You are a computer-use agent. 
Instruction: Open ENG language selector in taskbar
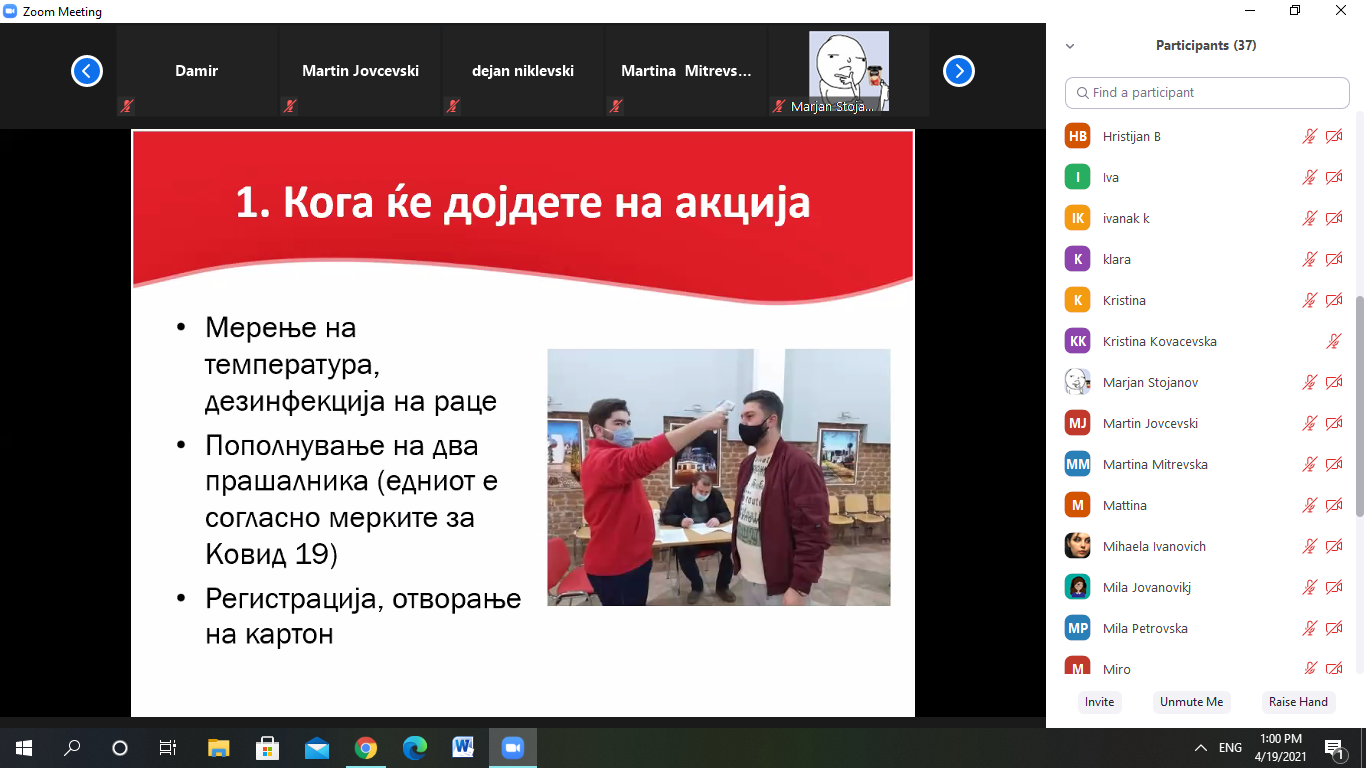1230,748
